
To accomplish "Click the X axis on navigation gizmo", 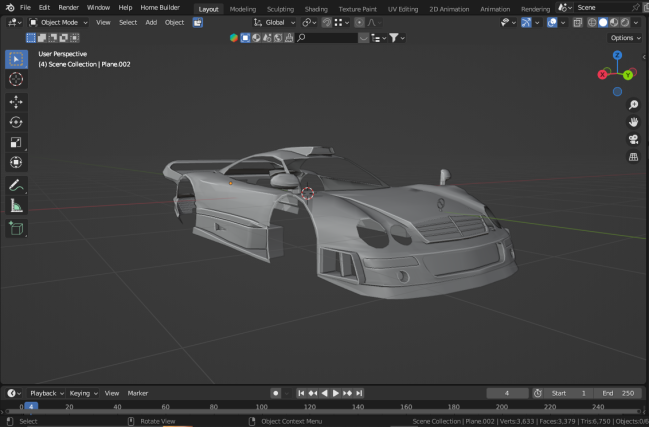I will coord(602,74).
